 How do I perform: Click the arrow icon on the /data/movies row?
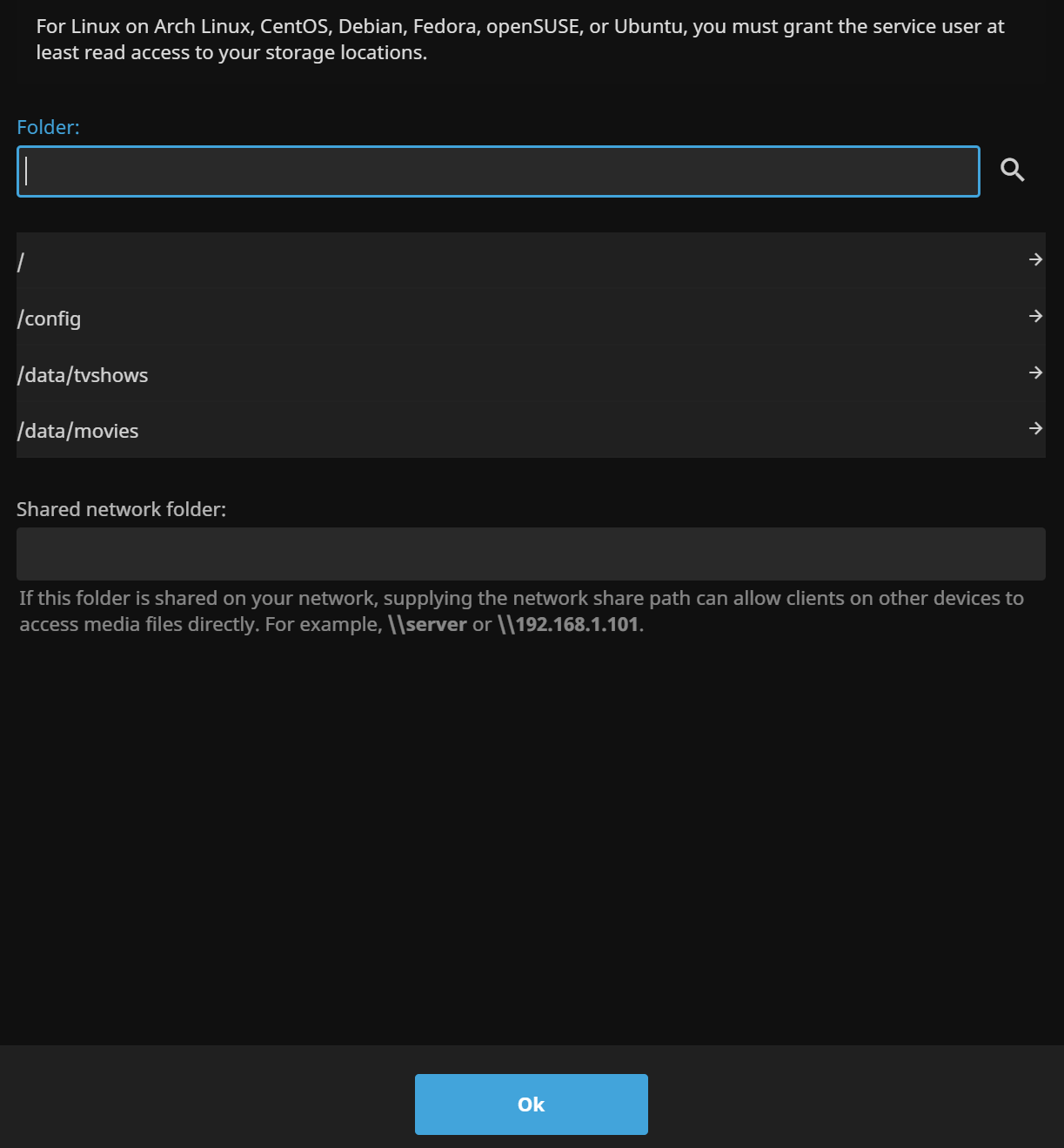point(1035,428)
